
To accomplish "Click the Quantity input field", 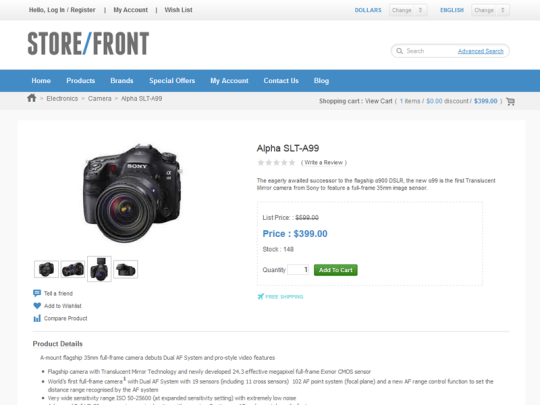I will point(298,270).
